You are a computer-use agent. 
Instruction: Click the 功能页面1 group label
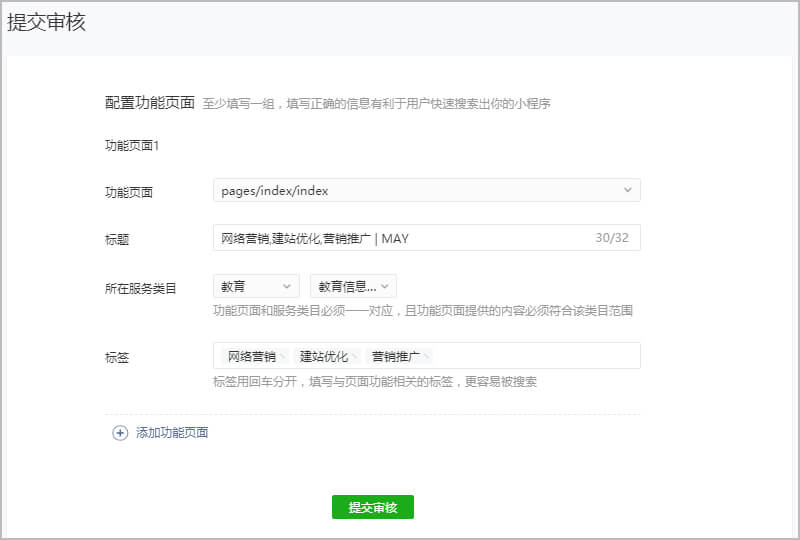point(132,145)
